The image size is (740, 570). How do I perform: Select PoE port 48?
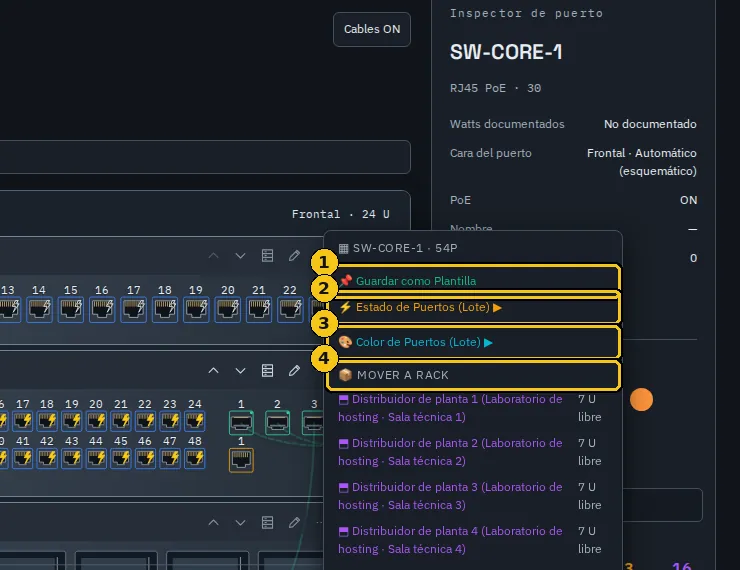pos(194,458)
